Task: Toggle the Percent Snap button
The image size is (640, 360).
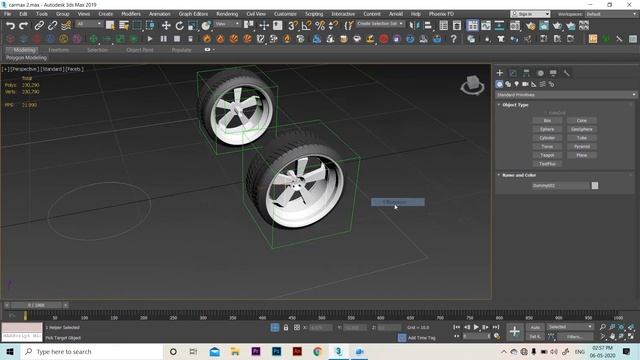Action: coord(320,26)
